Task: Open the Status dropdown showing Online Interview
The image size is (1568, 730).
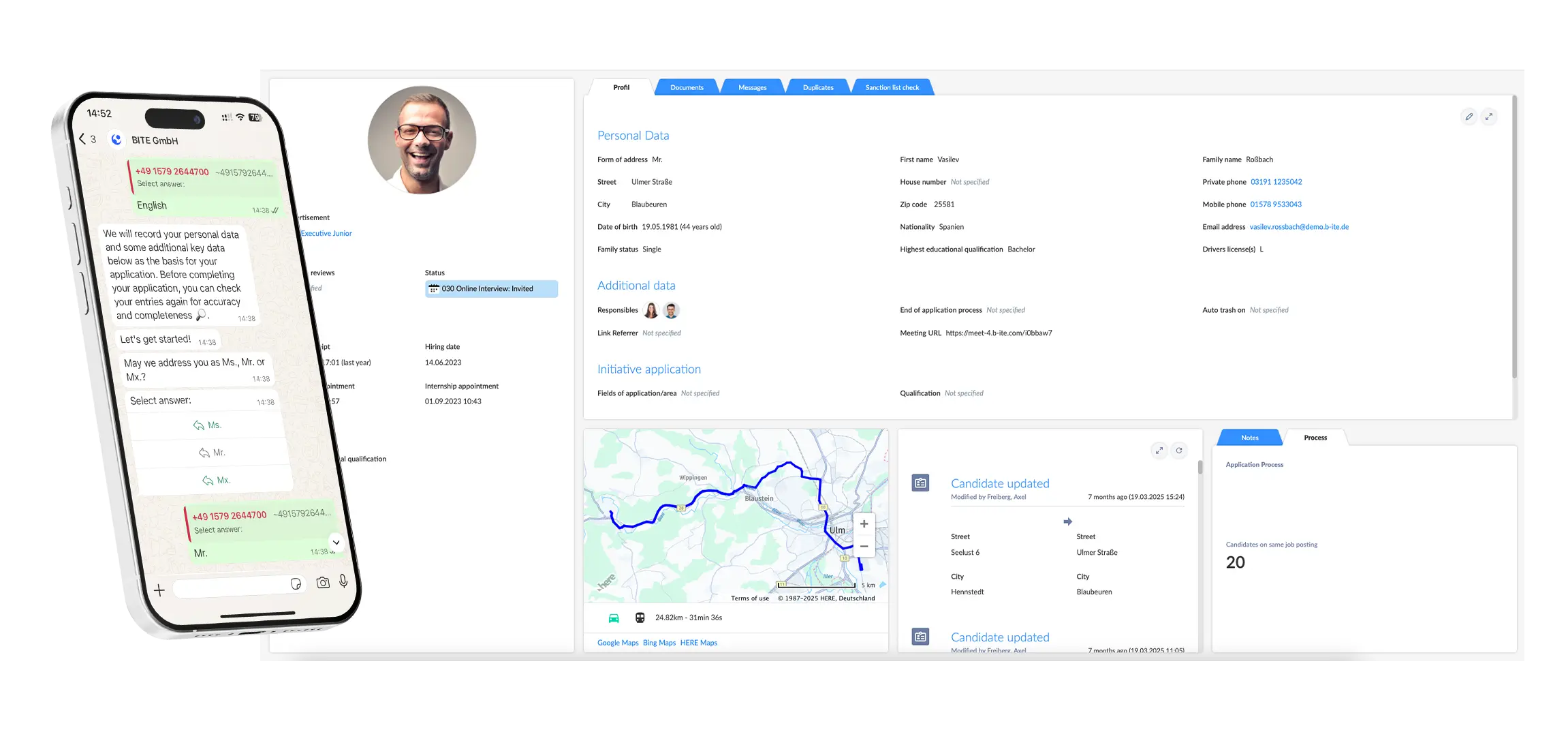Action: (x=491, y=289)
